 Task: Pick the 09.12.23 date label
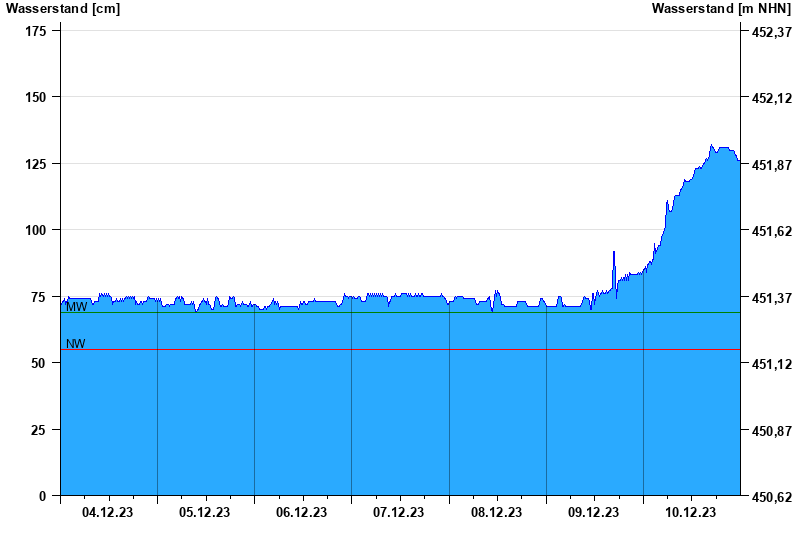(593, 512)
